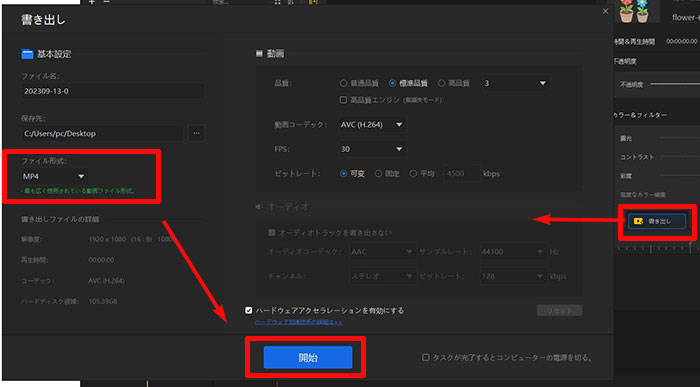Click the 105.39GB disk space value
Image resolution: width=700 pixels, height=387 pixels.
[103, 301]
